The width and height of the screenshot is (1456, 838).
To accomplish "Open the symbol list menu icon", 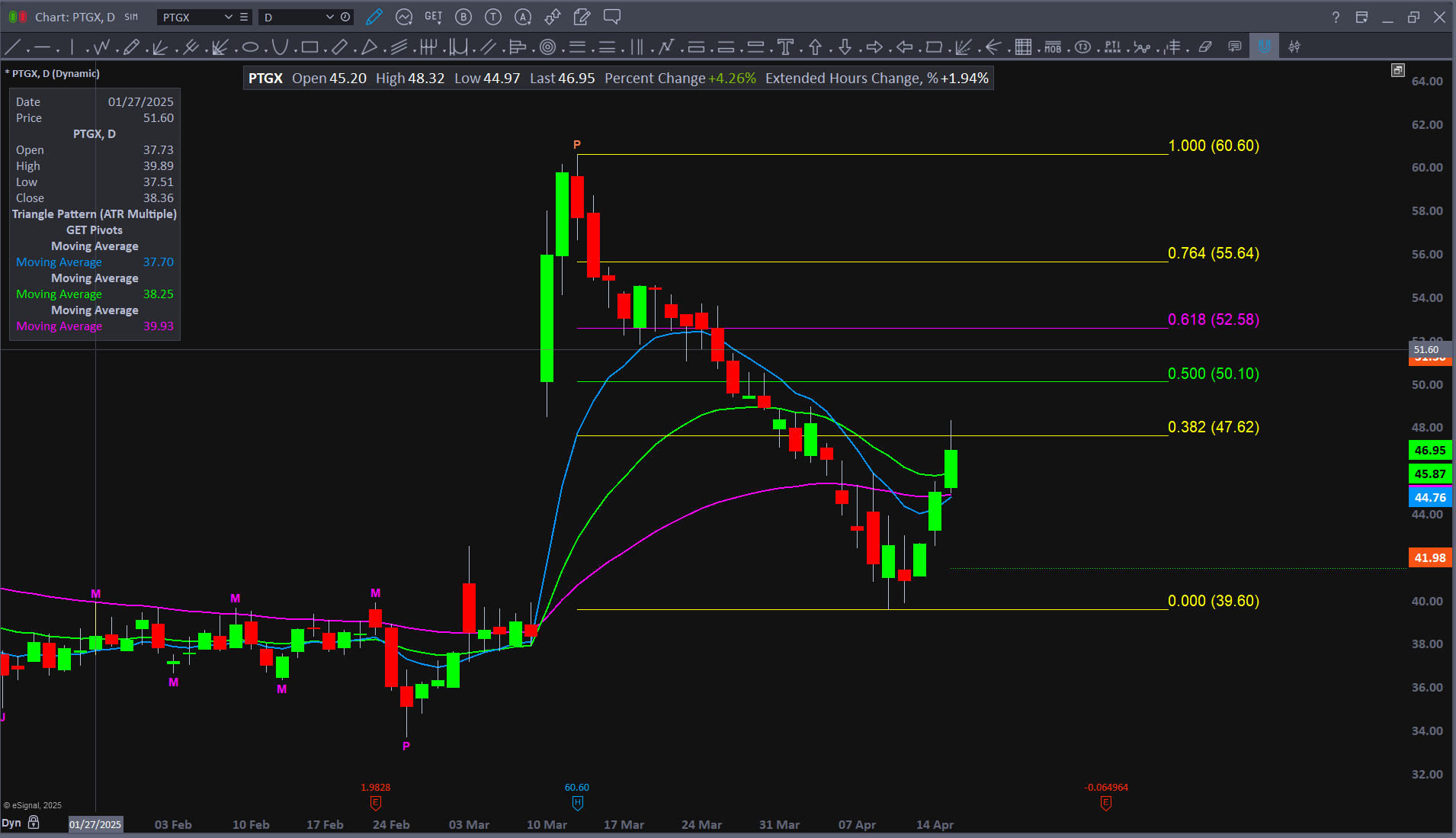I will tap(244, 17).
